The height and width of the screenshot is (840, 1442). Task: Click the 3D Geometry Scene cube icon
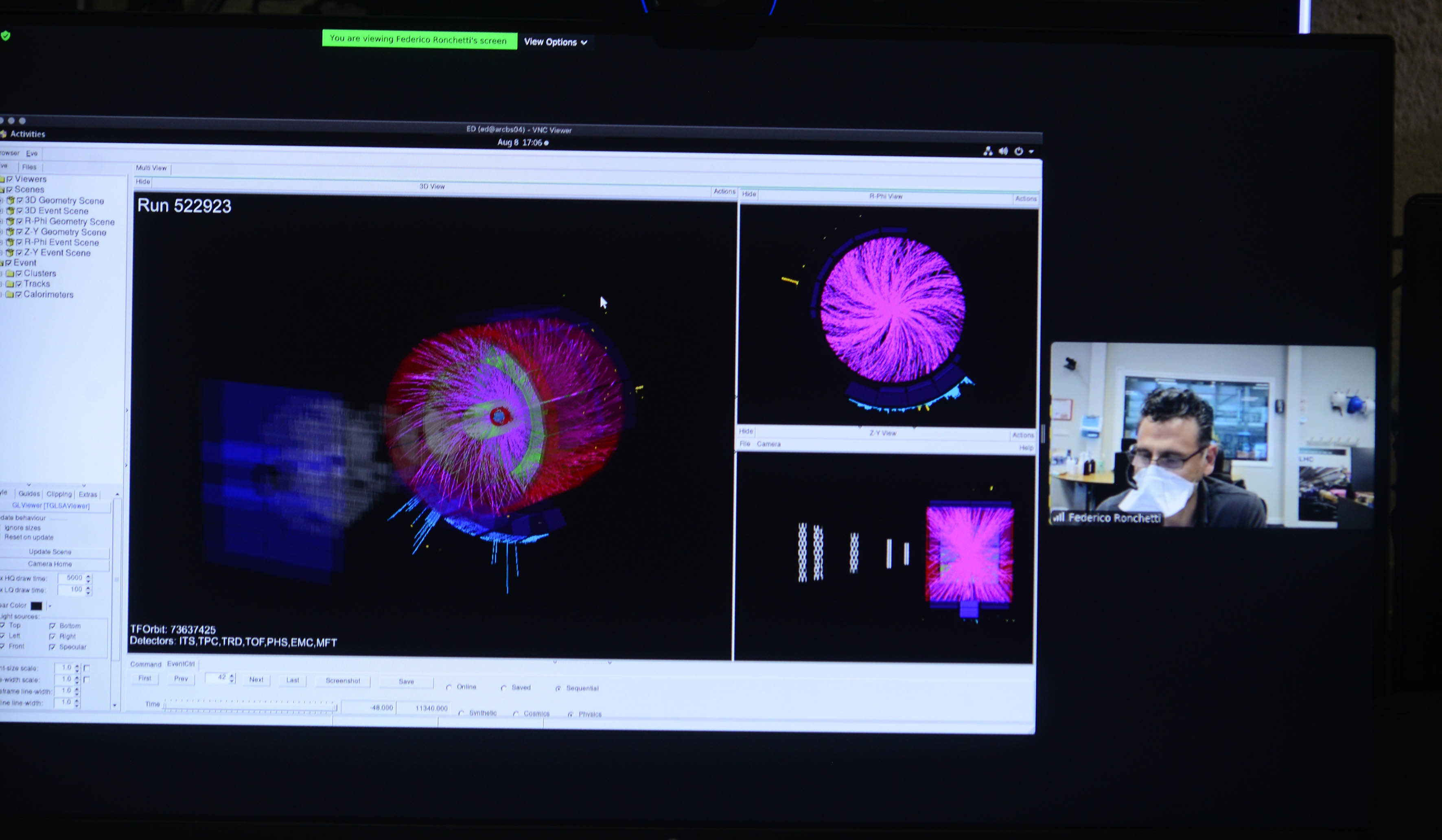coord(10,200)
